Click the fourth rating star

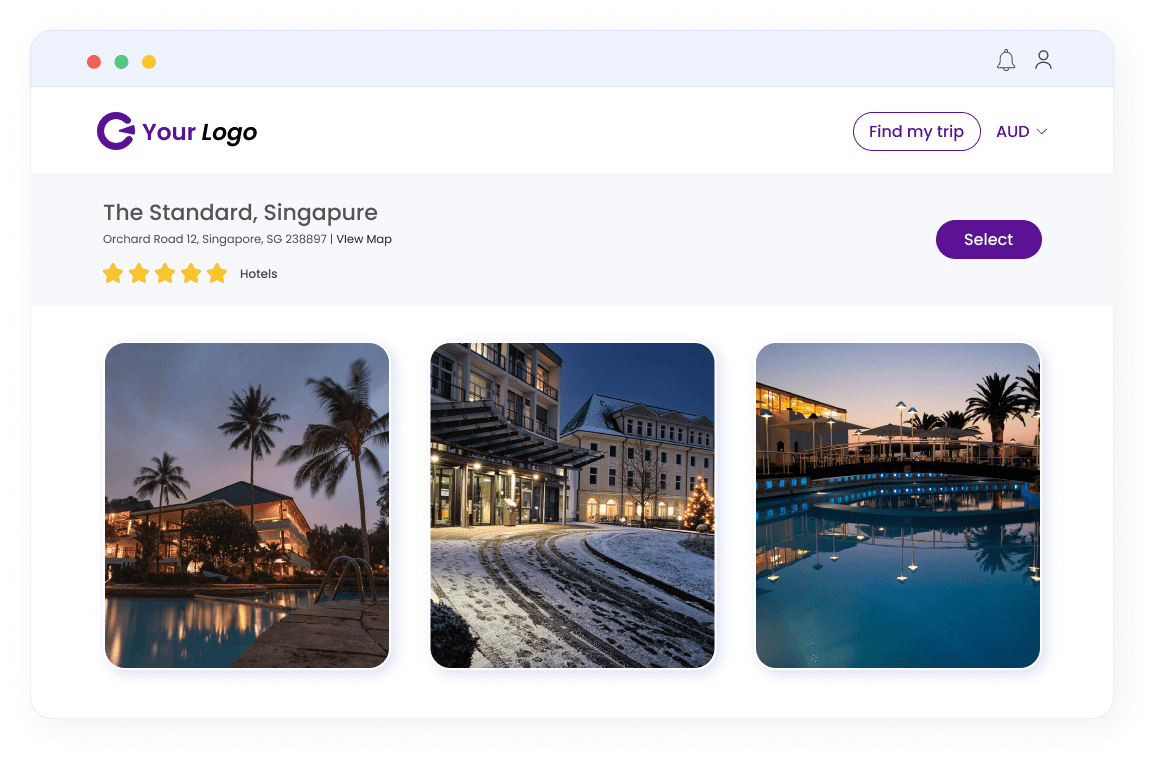tap(191, 274)
